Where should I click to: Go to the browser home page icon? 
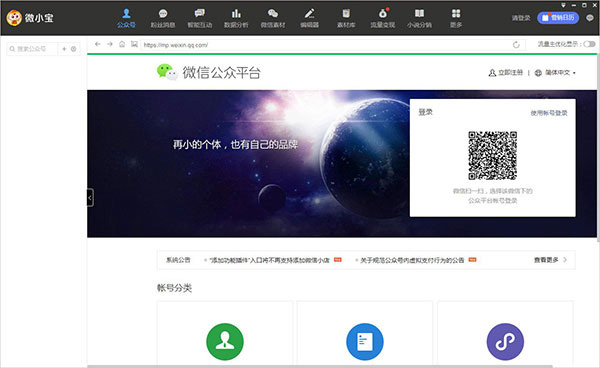(122, 44)
